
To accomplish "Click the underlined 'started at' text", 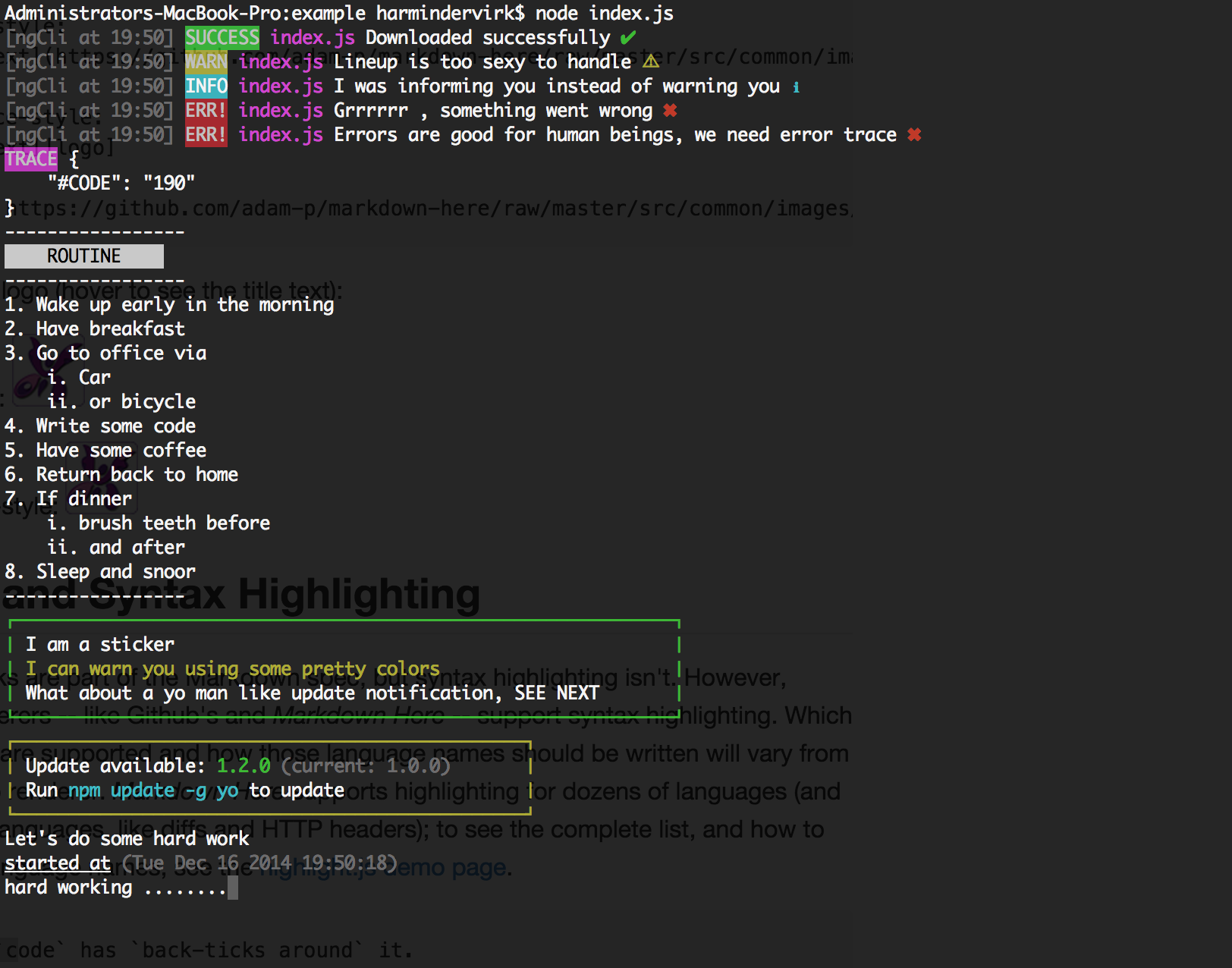I will coord(58,863).
